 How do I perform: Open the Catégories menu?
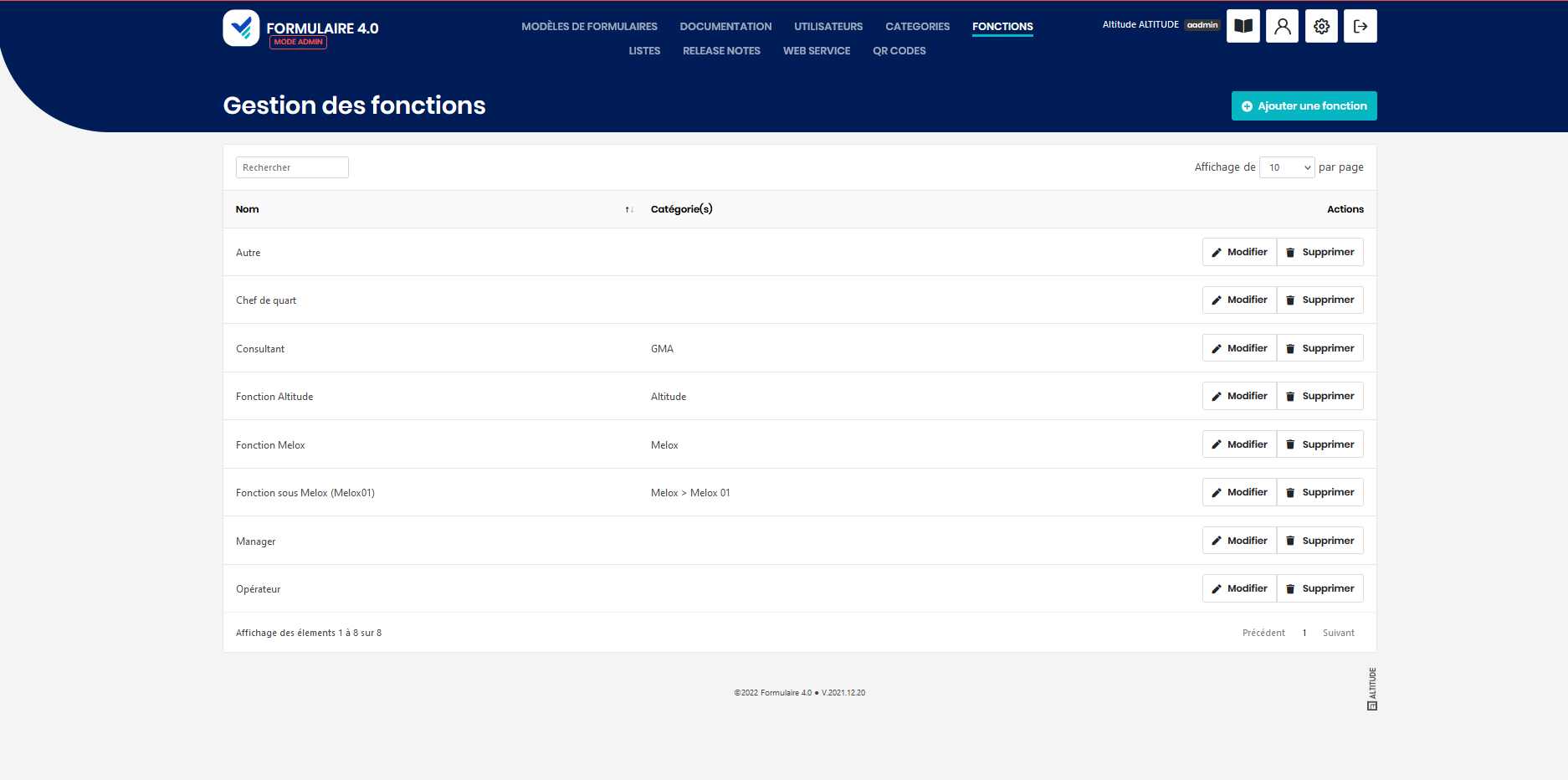(917, 27)
